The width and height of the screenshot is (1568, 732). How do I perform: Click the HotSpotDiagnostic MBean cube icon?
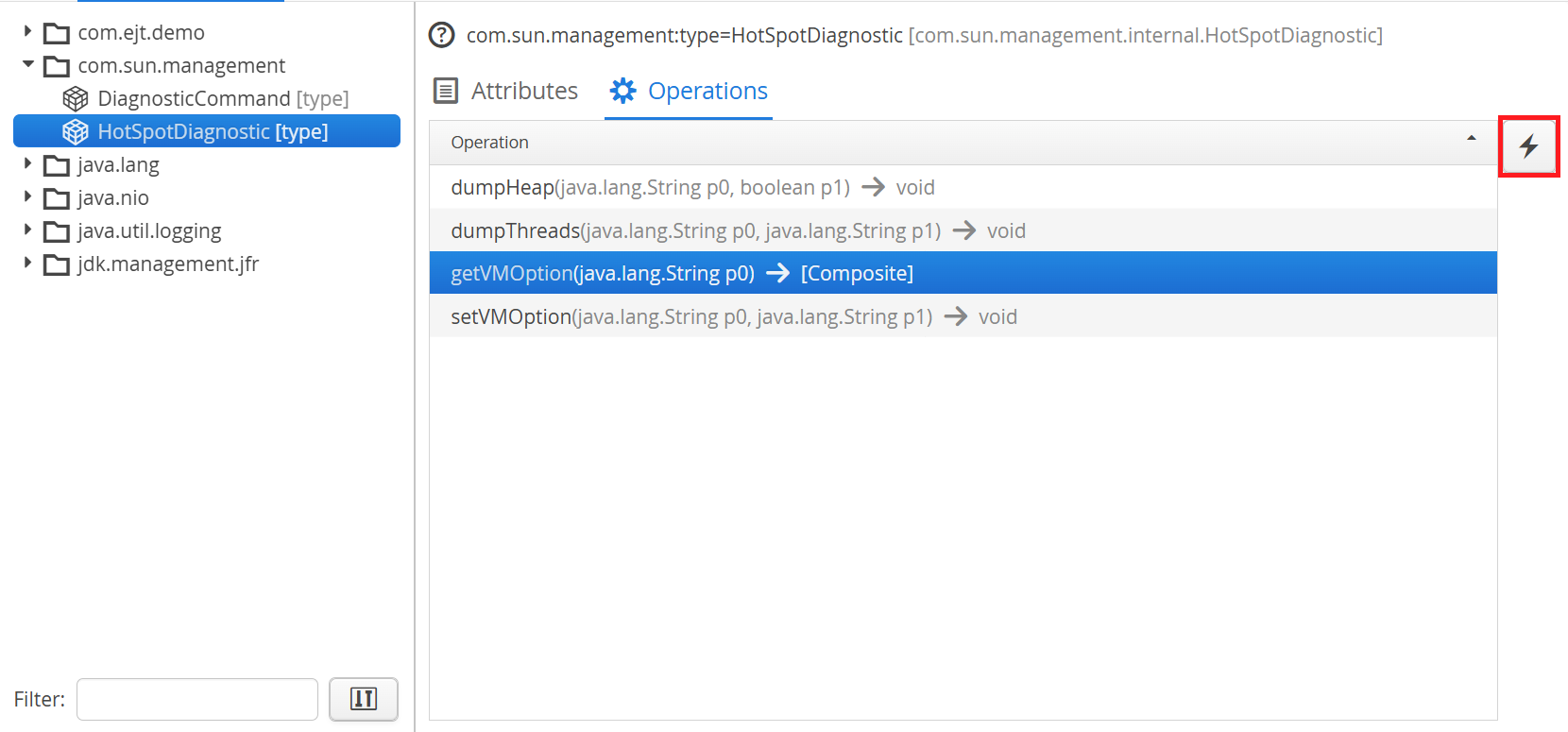tap(76, 132)
